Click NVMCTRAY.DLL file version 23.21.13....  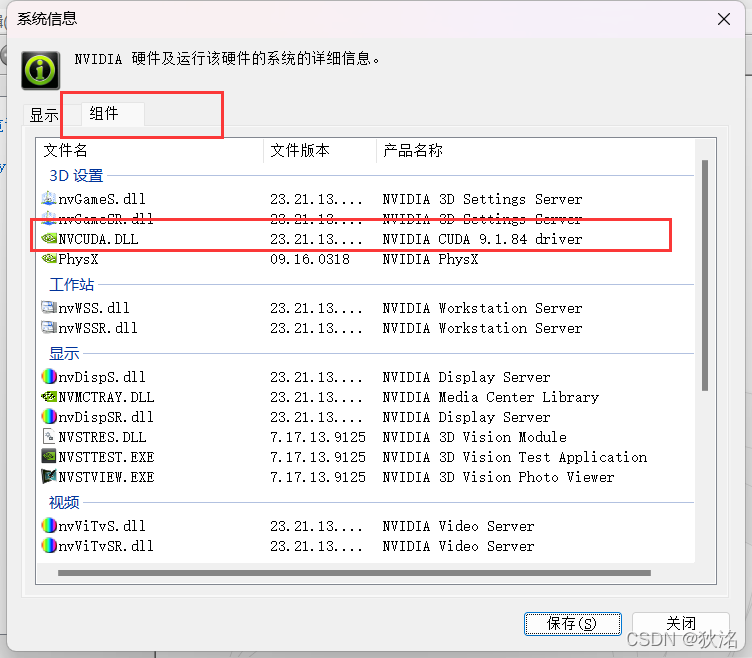tap(316, 397)
